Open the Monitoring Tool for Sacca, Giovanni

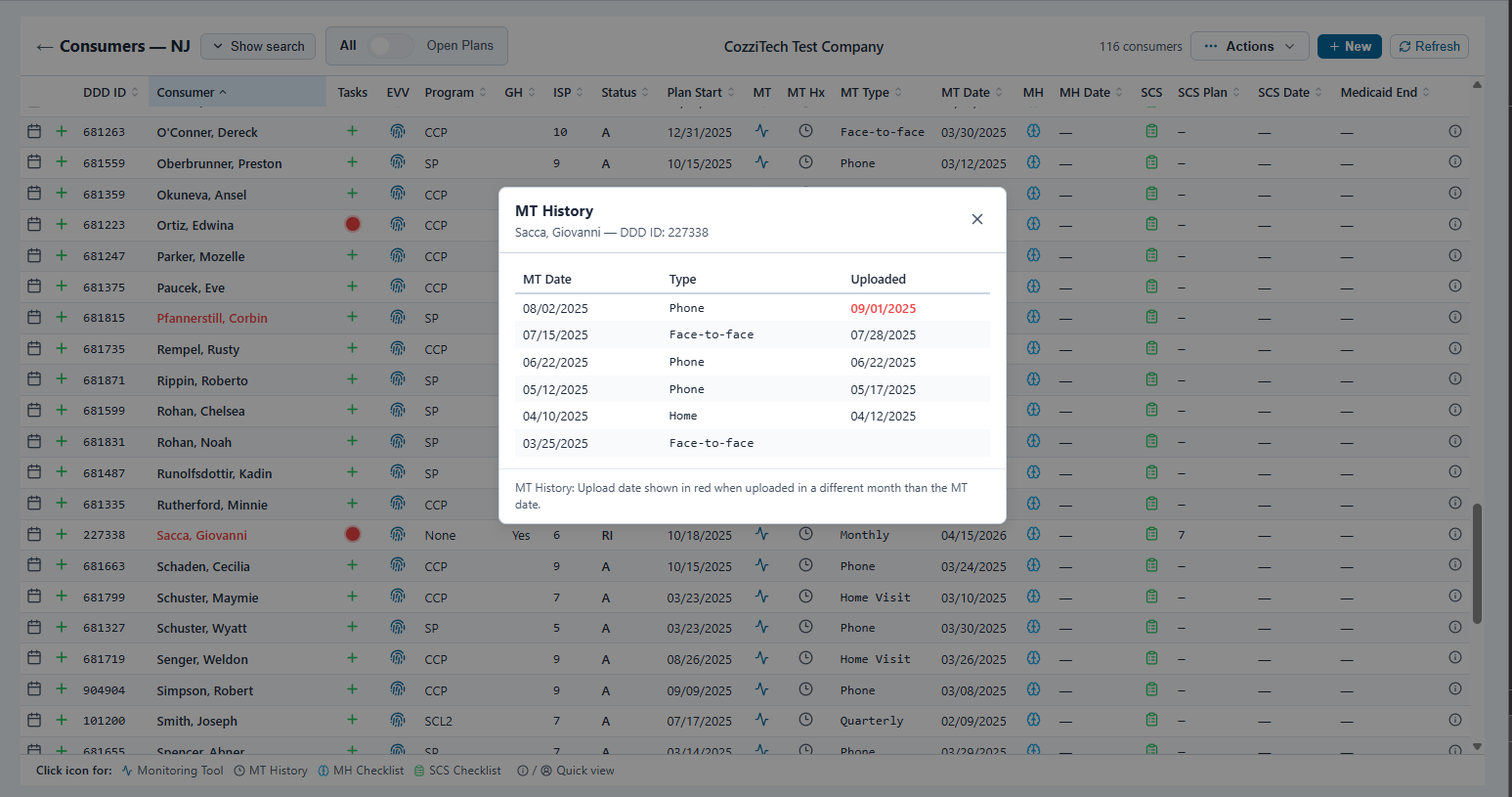[762, 534]
